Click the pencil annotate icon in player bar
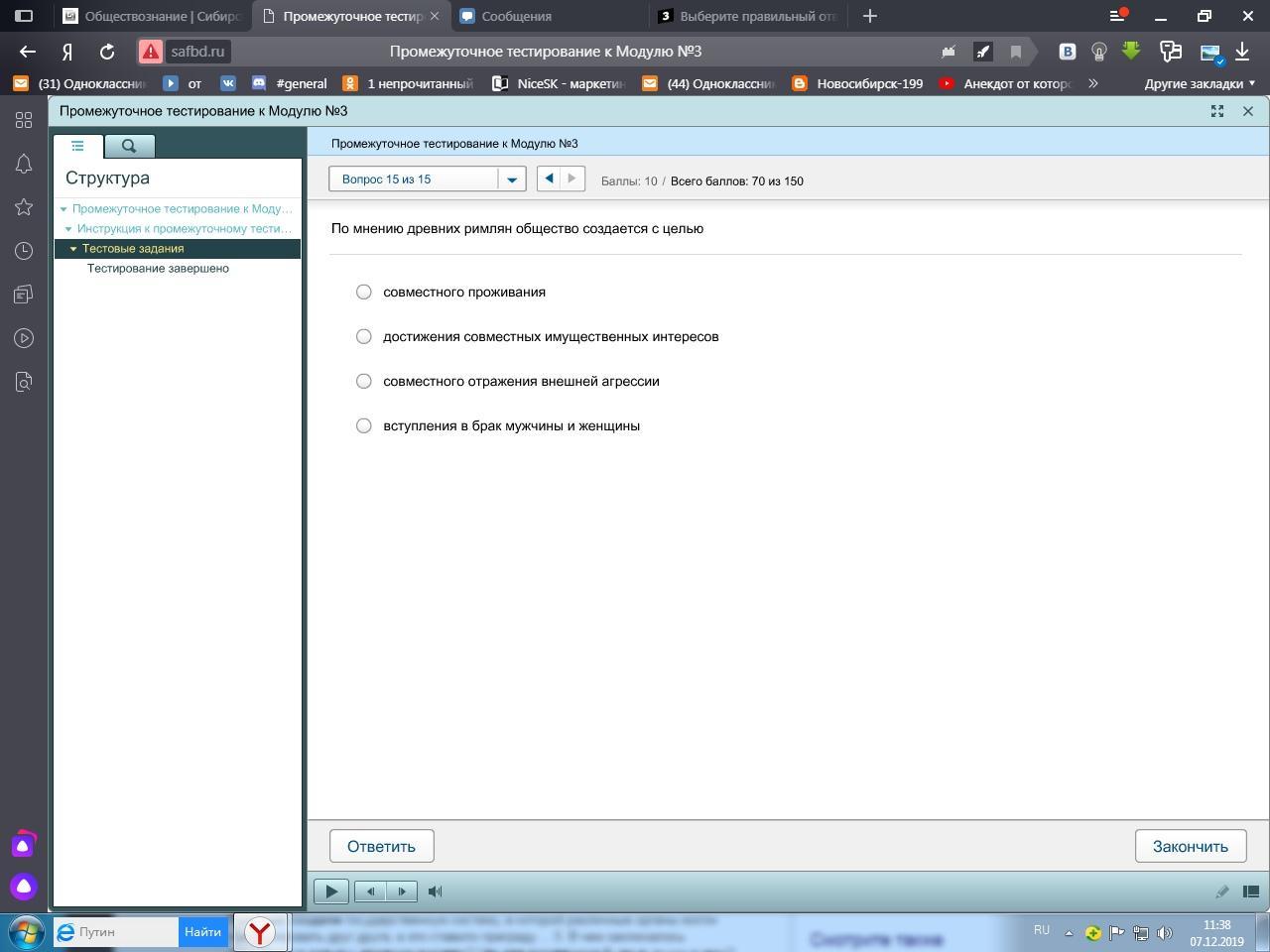The image size is (1270, 952). tap(1222, 892)
